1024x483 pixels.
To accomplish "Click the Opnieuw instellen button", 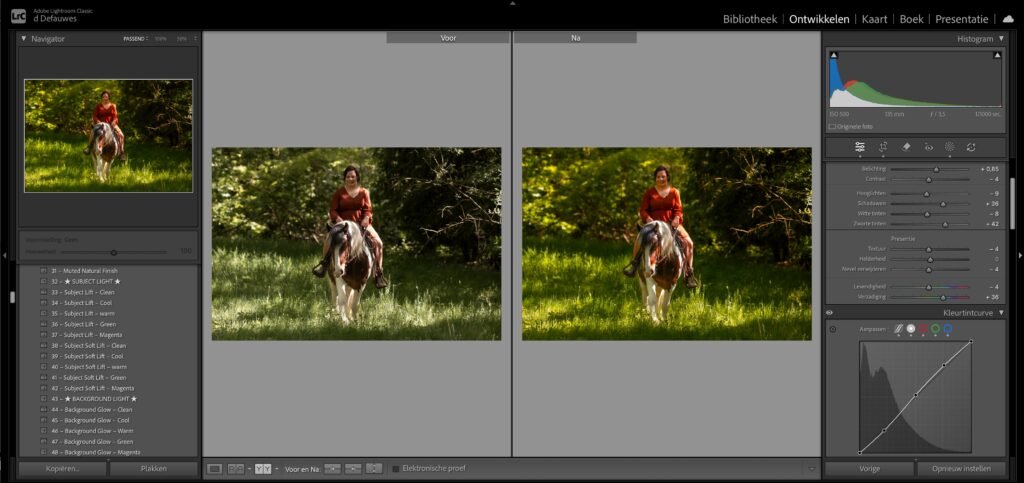I will click(x=961, y=468).
